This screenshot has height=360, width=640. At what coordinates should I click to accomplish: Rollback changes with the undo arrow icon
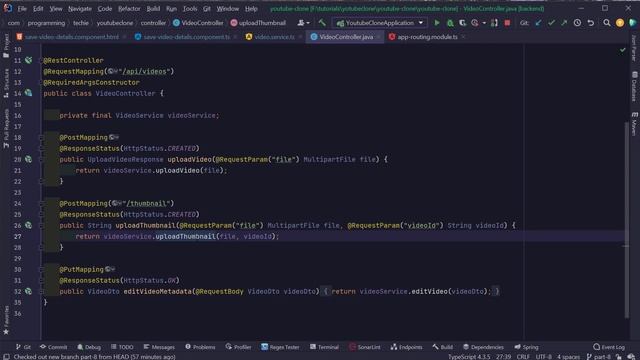point(591,23)
